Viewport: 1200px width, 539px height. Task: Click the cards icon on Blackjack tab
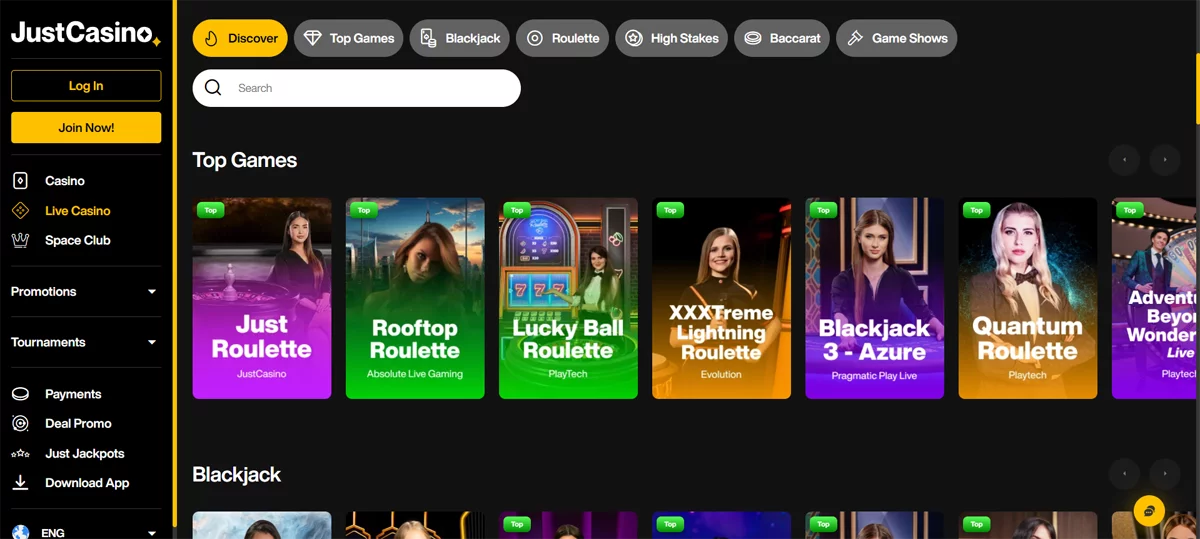(x=428, y=38)
